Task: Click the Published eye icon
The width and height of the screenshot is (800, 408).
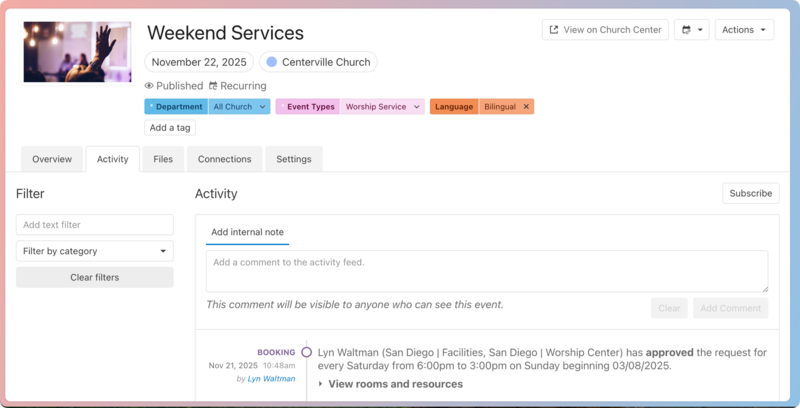Action: coord(149,86)
